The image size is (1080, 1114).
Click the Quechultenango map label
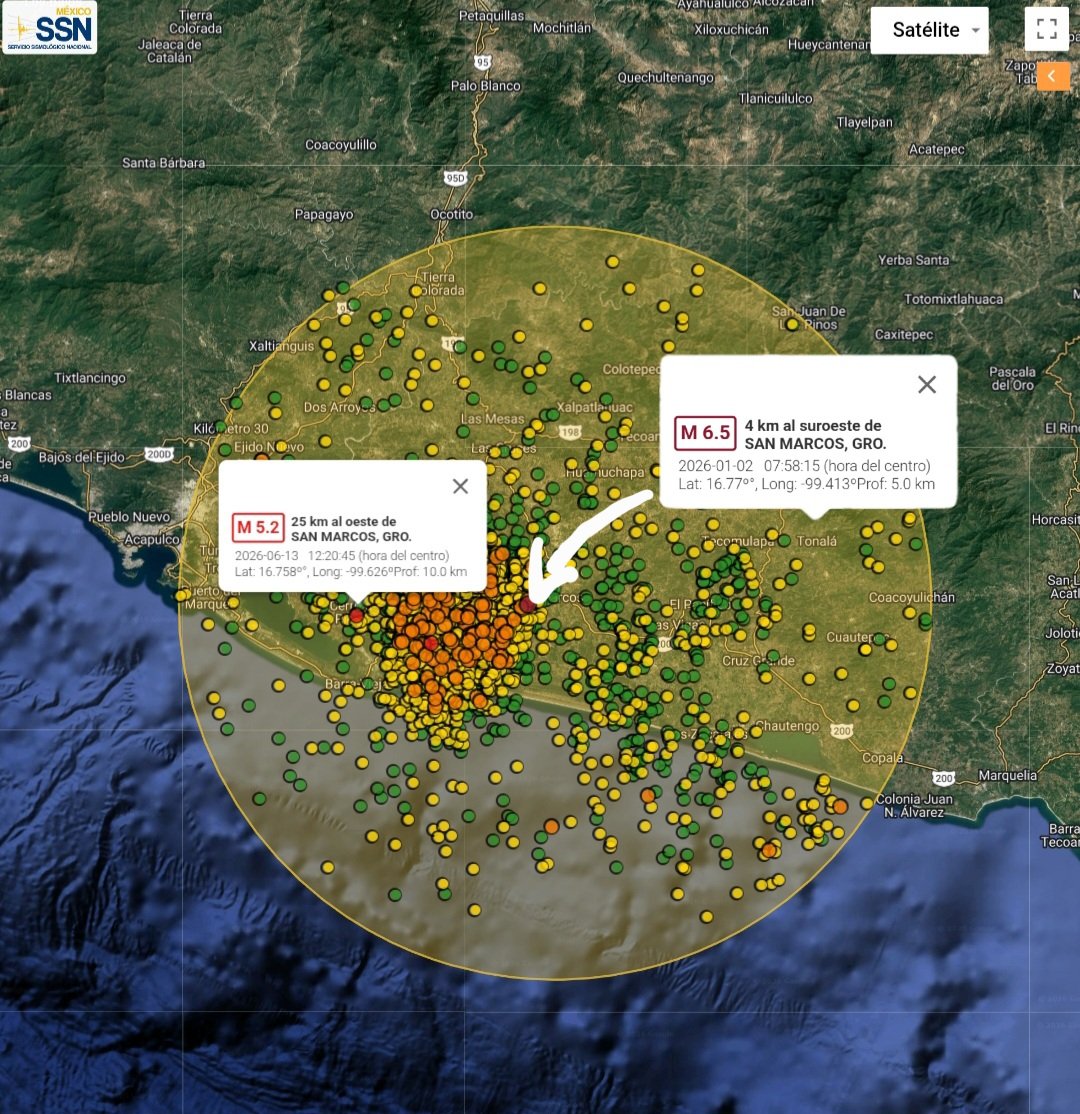tap(665, 77)
